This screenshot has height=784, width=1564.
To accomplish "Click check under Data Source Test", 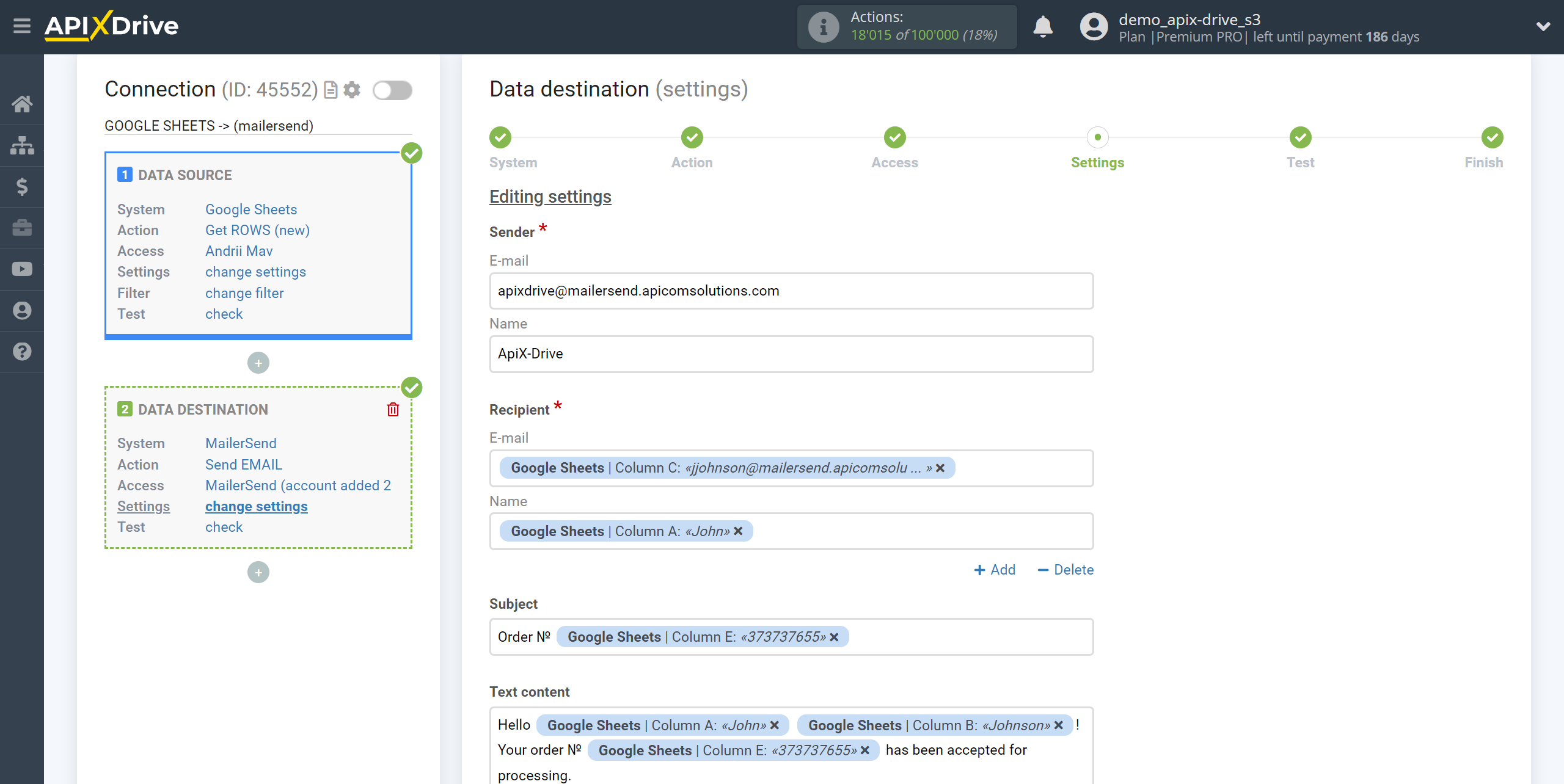I will tap(224, 314).
